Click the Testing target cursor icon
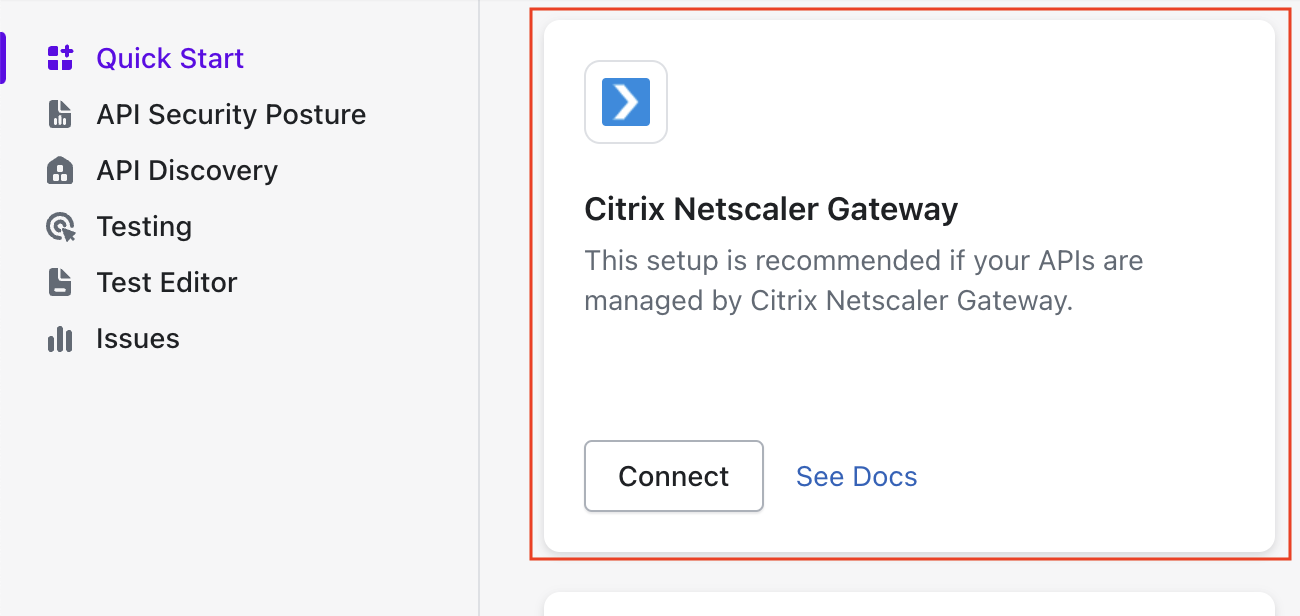 pyautogui.click(x=61, y=227)
